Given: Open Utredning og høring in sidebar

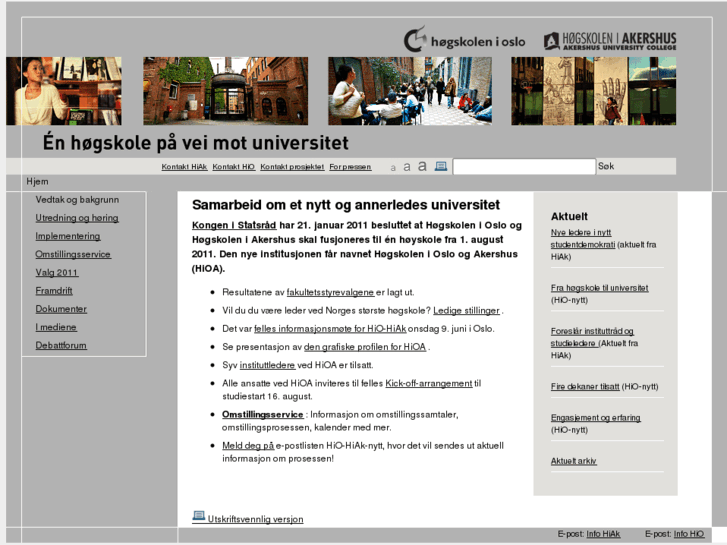Looking at the screenshot, I should click(77, 218).
